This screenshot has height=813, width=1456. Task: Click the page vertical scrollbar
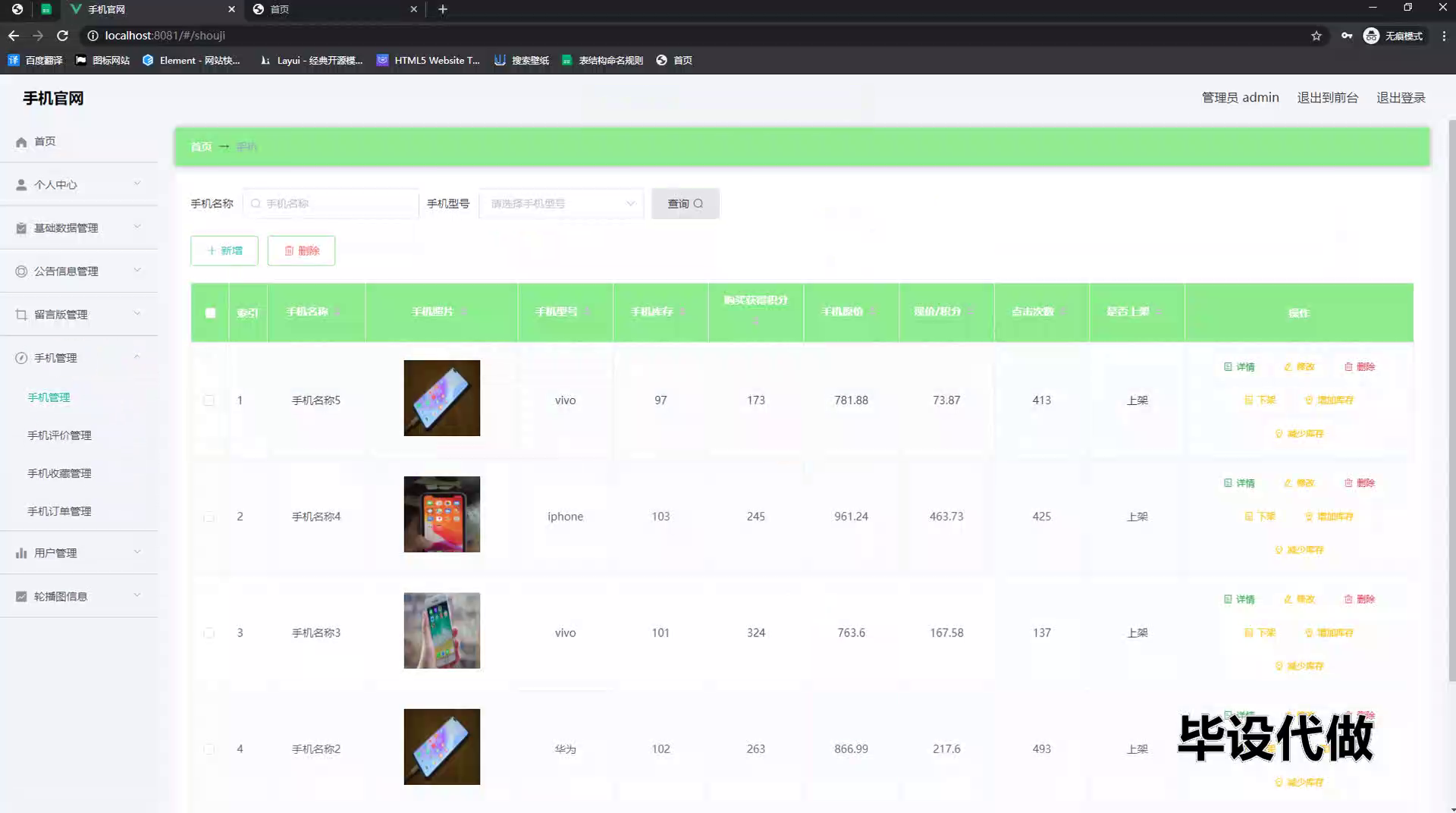tap(1451, 400)
